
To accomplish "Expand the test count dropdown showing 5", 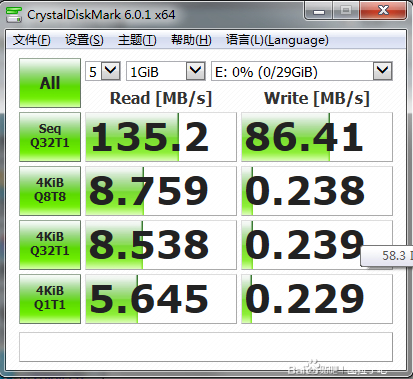I will coord(110,71).
